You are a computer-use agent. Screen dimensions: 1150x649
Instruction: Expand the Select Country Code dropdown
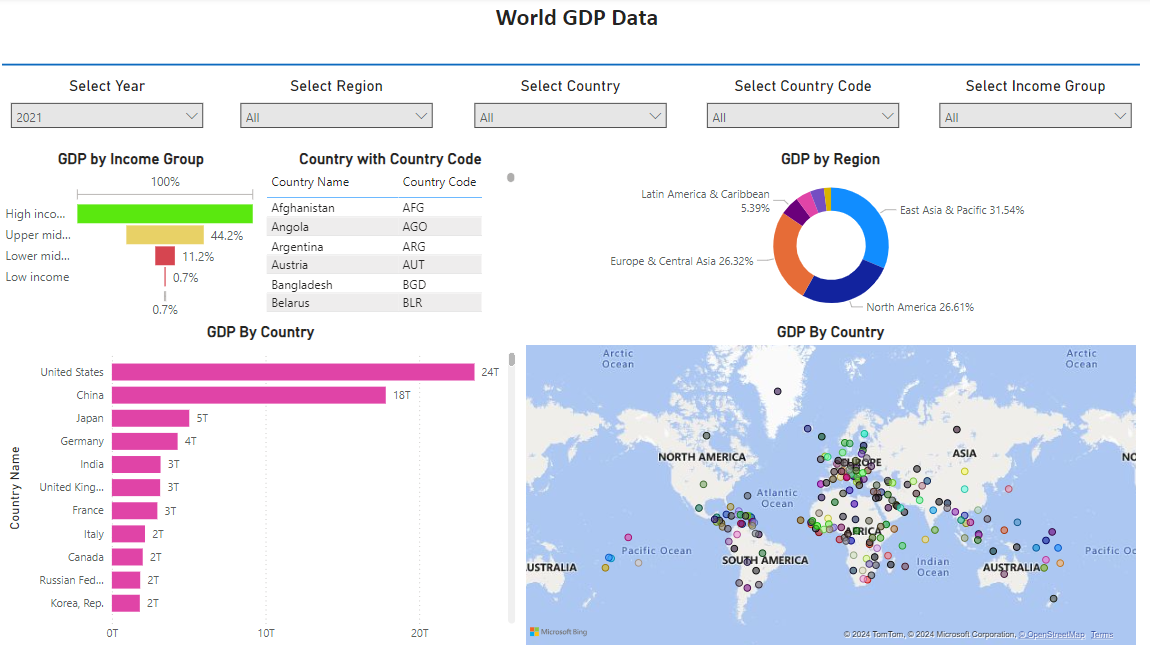click(802, 116)
